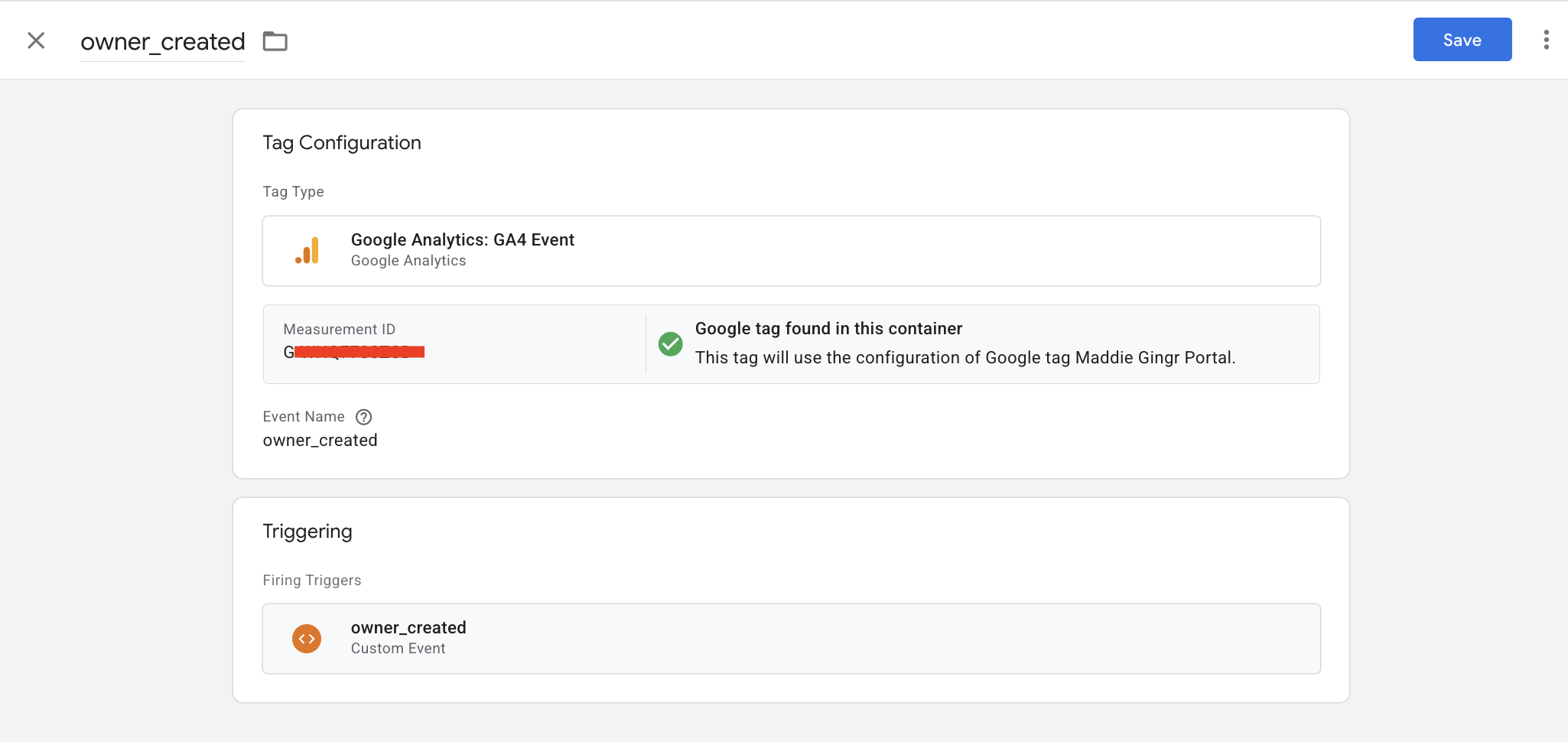Viewport: 1568px width, 742px height.
Task: Close the tag editor with X icon
Action: [x=36, y=41]
